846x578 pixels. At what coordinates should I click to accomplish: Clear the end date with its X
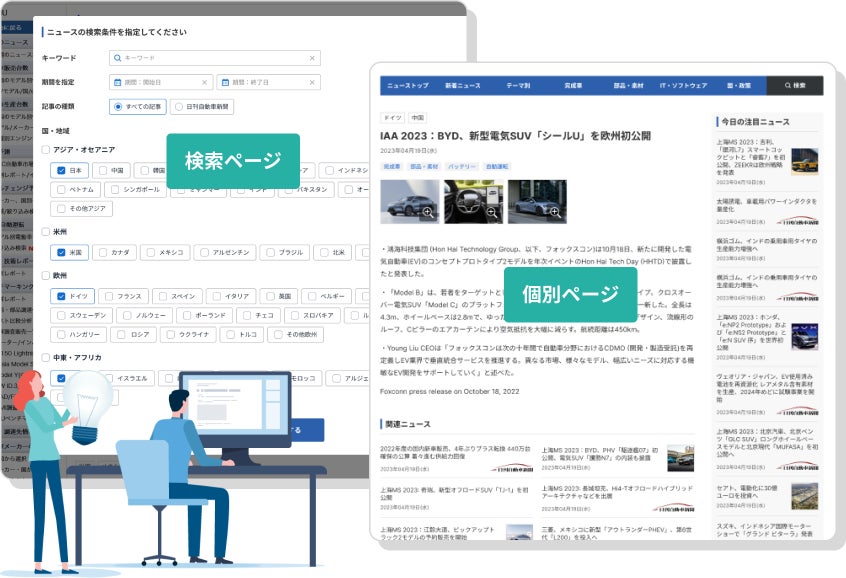[312, 82]
